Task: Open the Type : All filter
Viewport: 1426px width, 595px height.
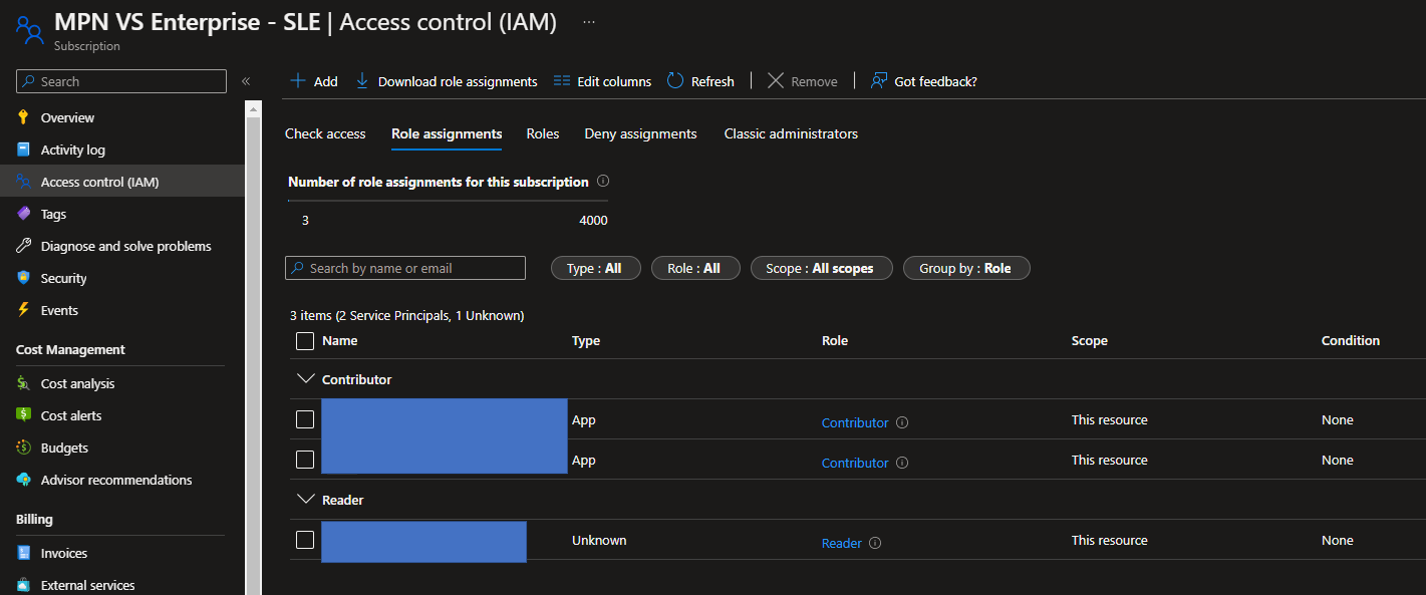Action: click(596, 268)
